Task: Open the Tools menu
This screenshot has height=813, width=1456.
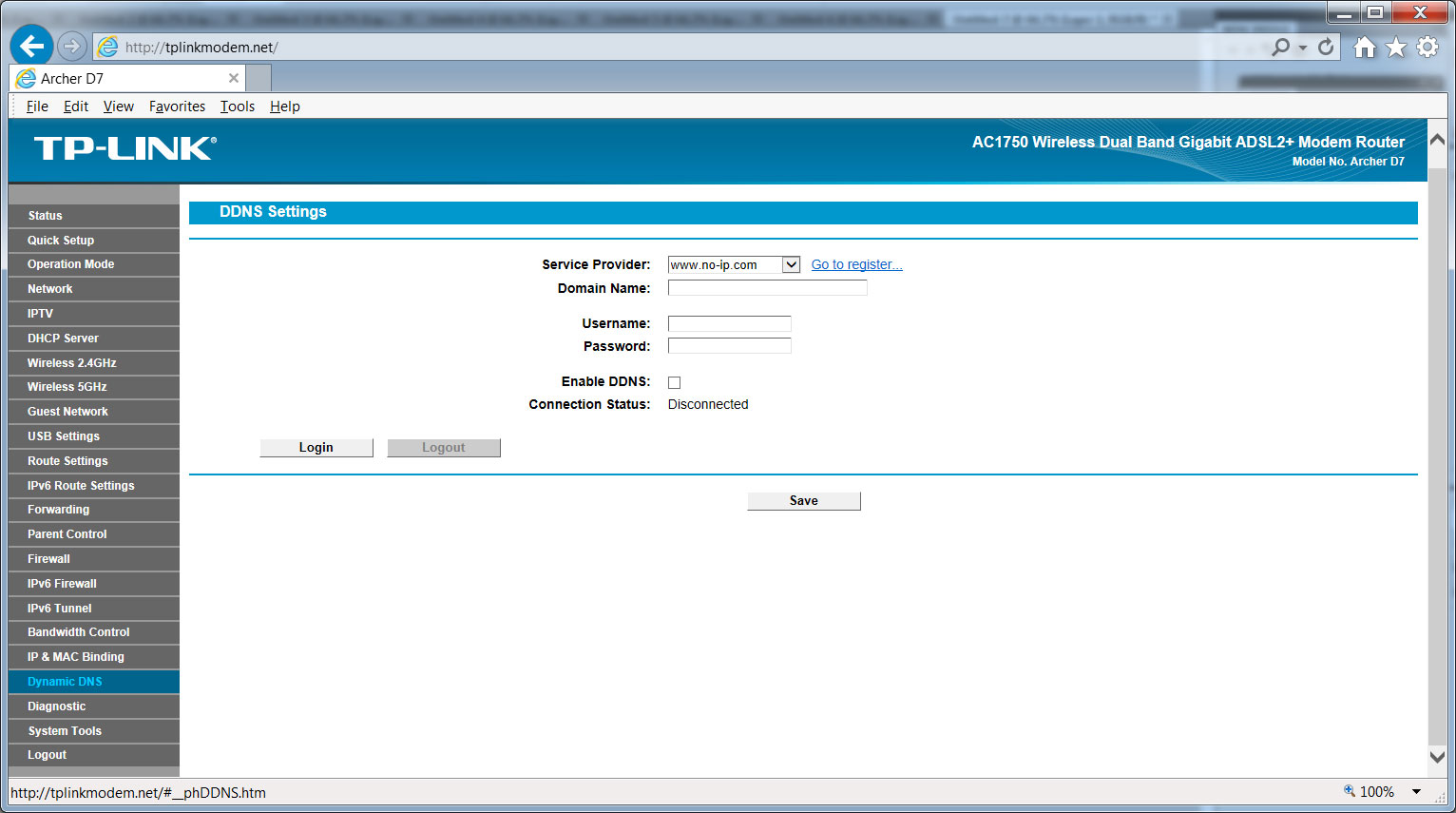Action: (x=238, y=106)
